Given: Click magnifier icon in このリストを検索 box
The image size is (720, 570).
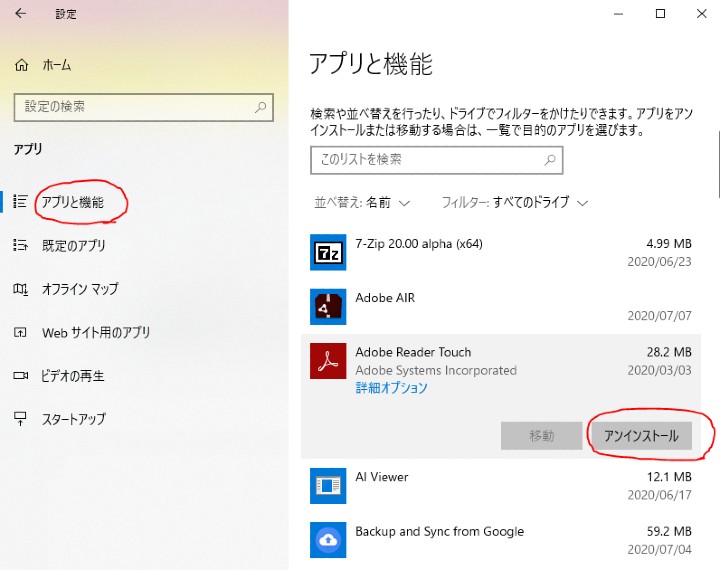Looking at the screenshot, I should [550, 160].
